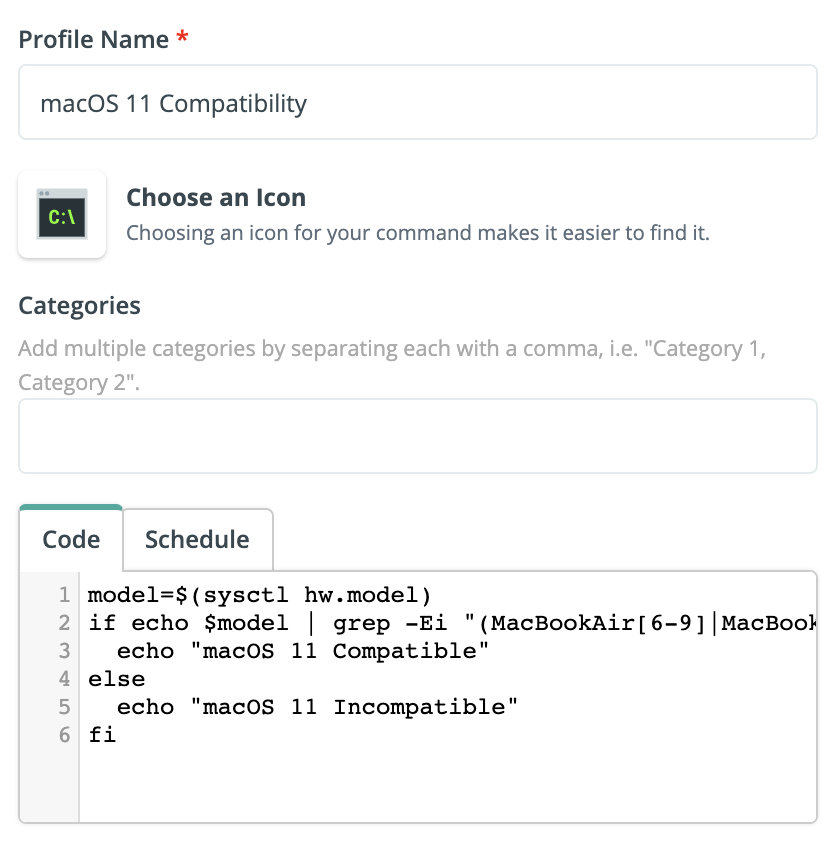Click the echo "macOS 11 Incompatible" line
The height and width of the screenshot is (846, 832).
(317, 707)
